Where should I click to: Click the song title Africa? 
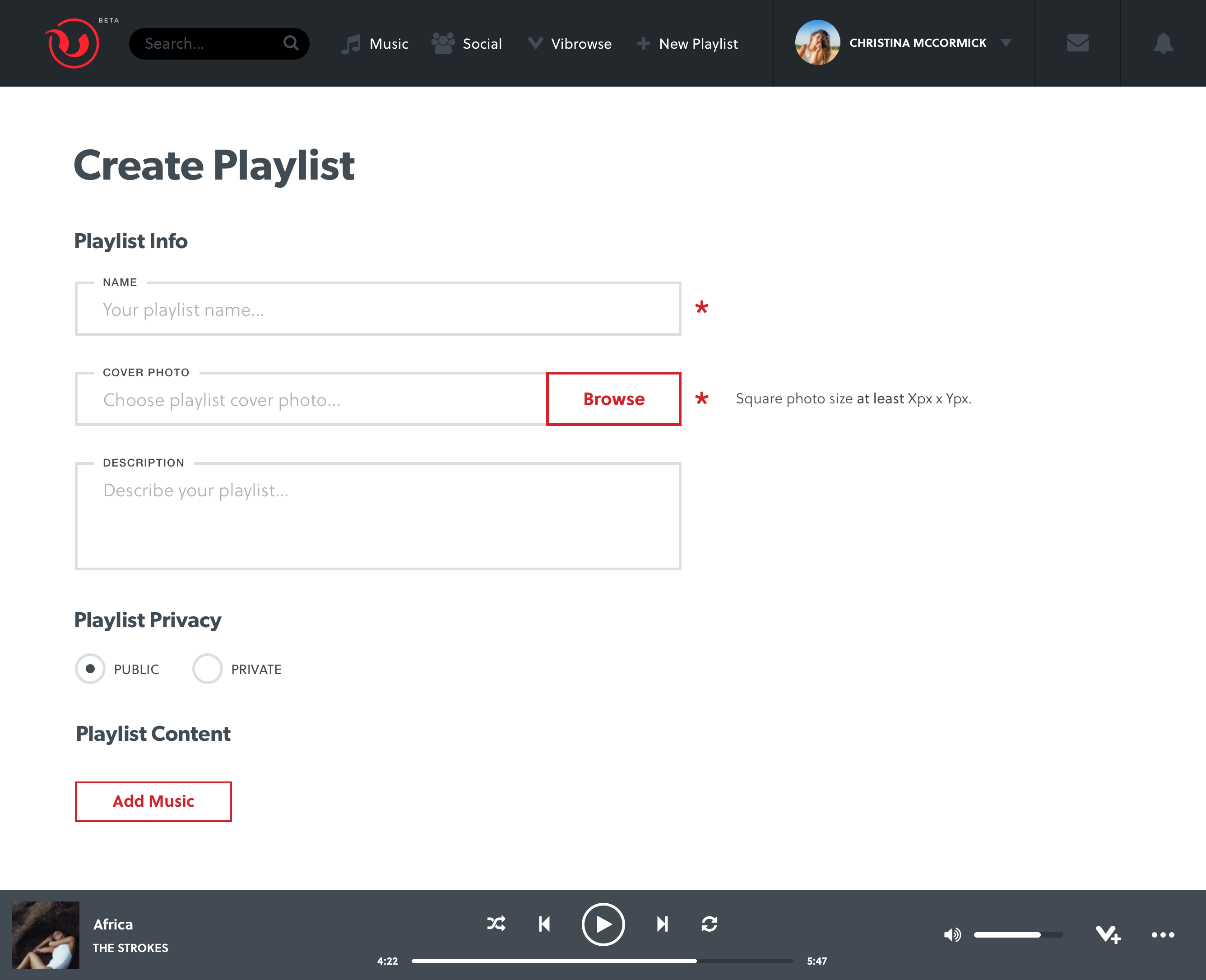click(113, 924)
